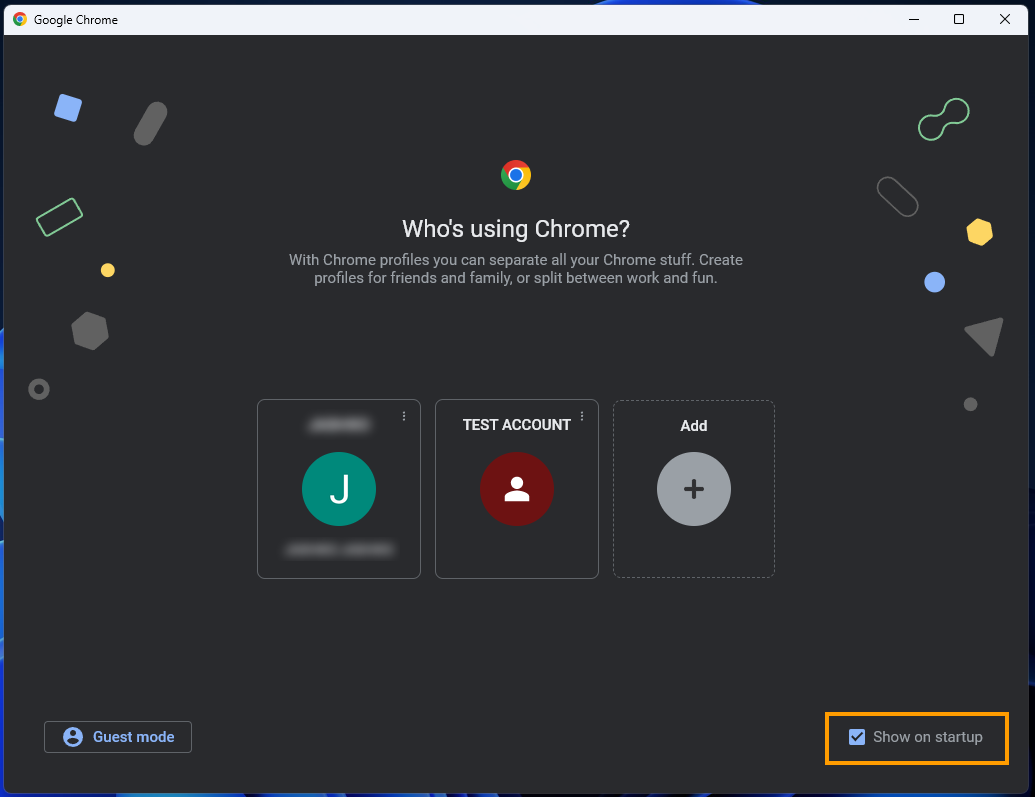Viewport: 1035px width, 797px height.
Task: Click the 'Who's using Chrome?' heading
Action: pos(516,228)
